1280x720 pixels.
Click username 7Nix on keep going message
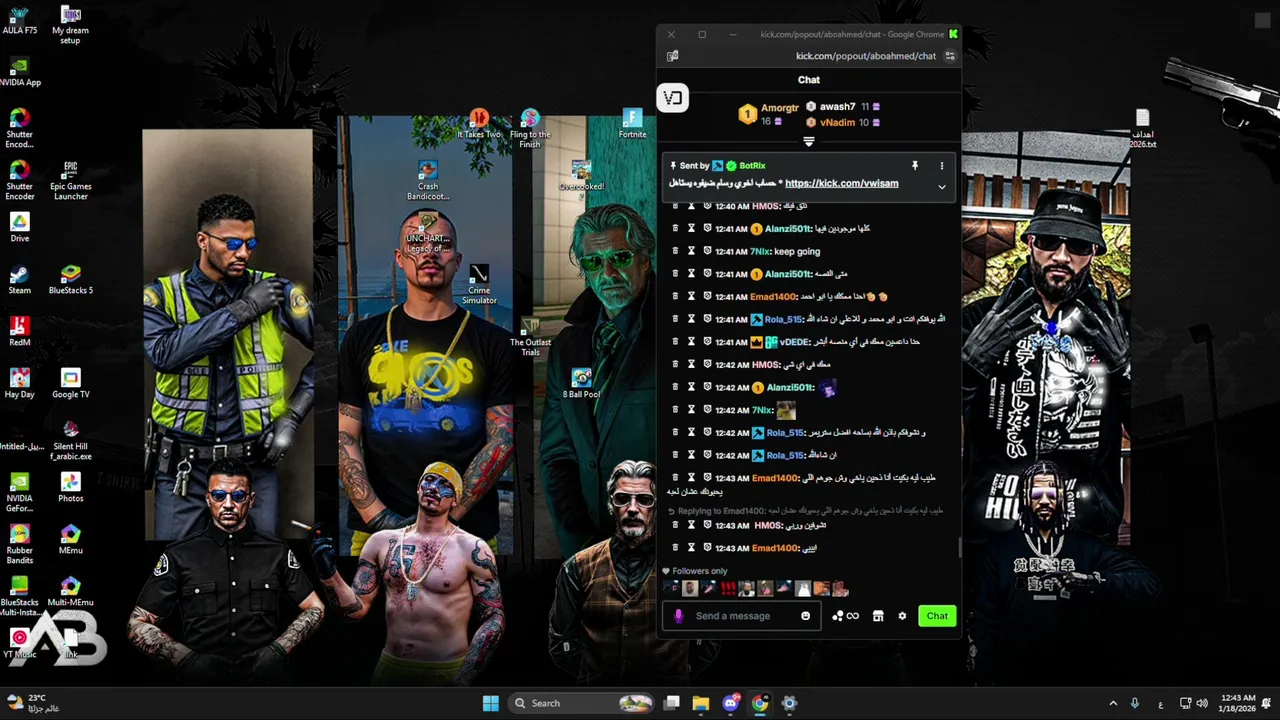point(760,251)
